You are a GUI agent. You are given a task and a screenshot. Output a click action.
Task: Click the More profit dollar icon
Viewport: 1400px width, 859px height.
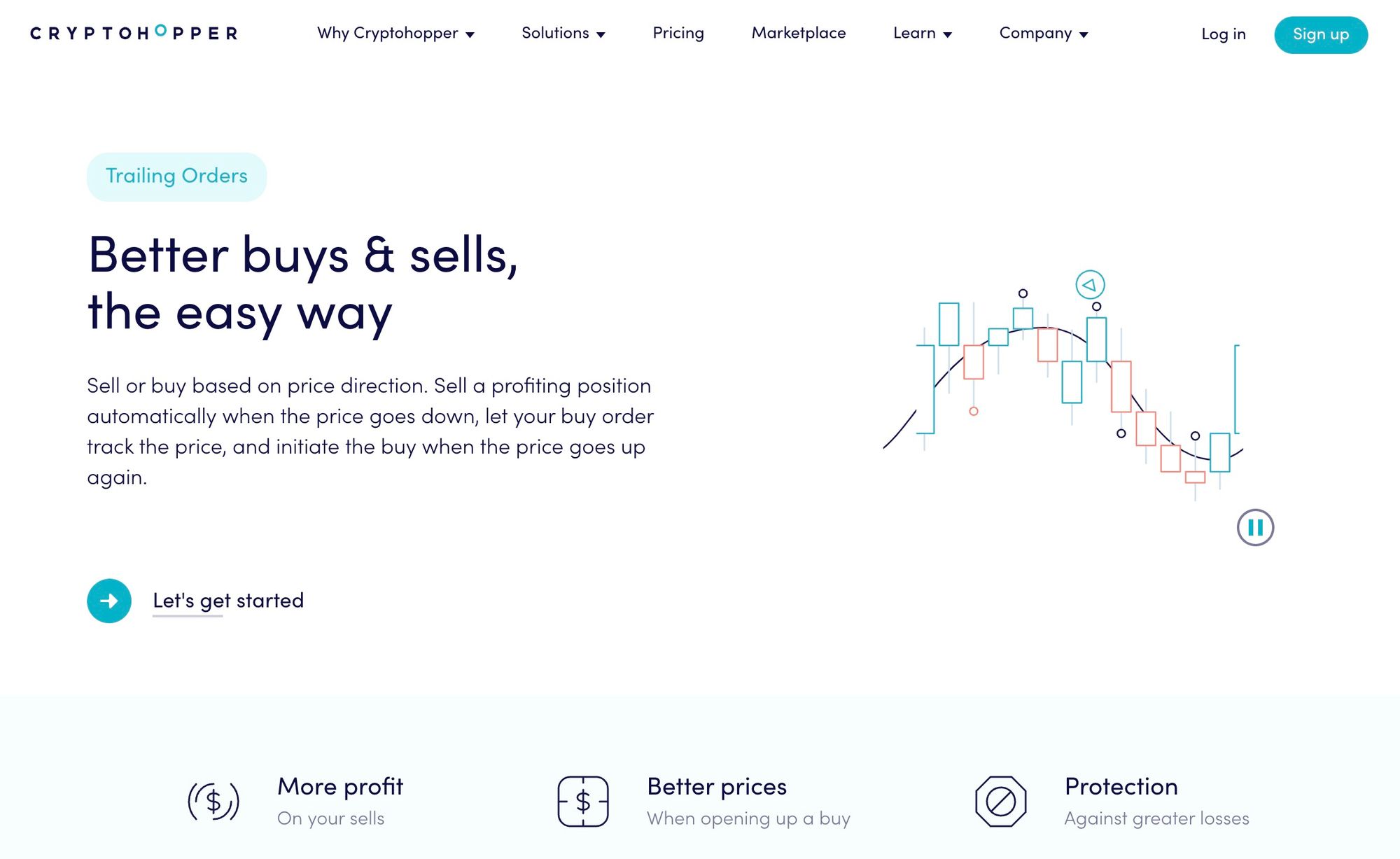tap(213, 799)
